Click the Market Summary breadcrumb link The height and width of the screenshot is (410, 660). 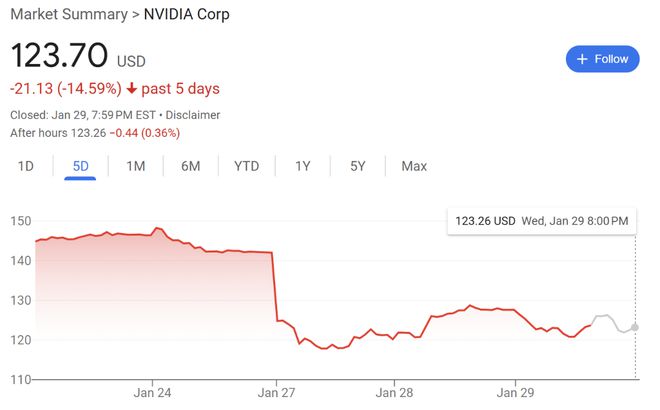[x=69, y=14]
